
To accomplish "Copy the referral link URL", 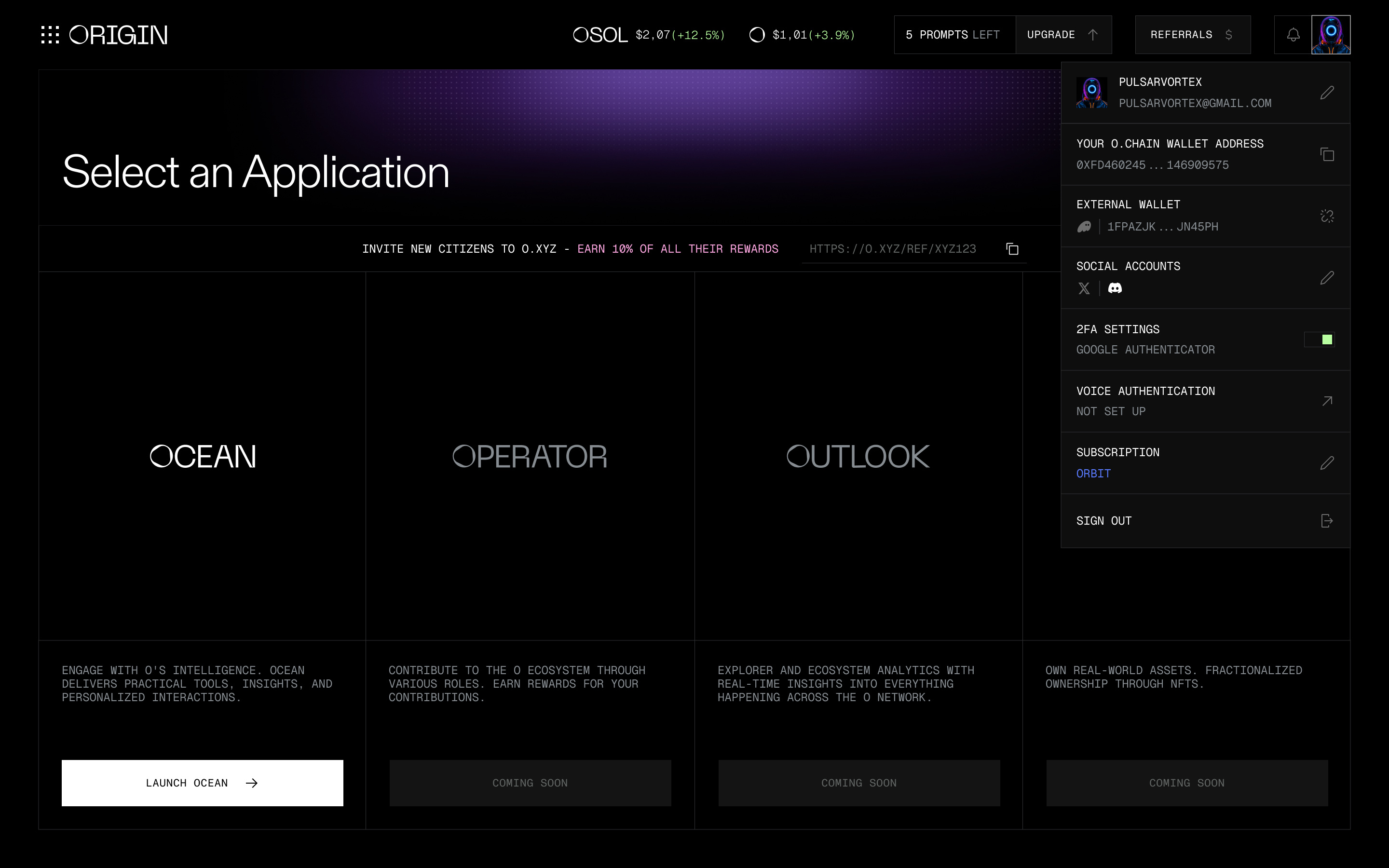I will 1012,249.
